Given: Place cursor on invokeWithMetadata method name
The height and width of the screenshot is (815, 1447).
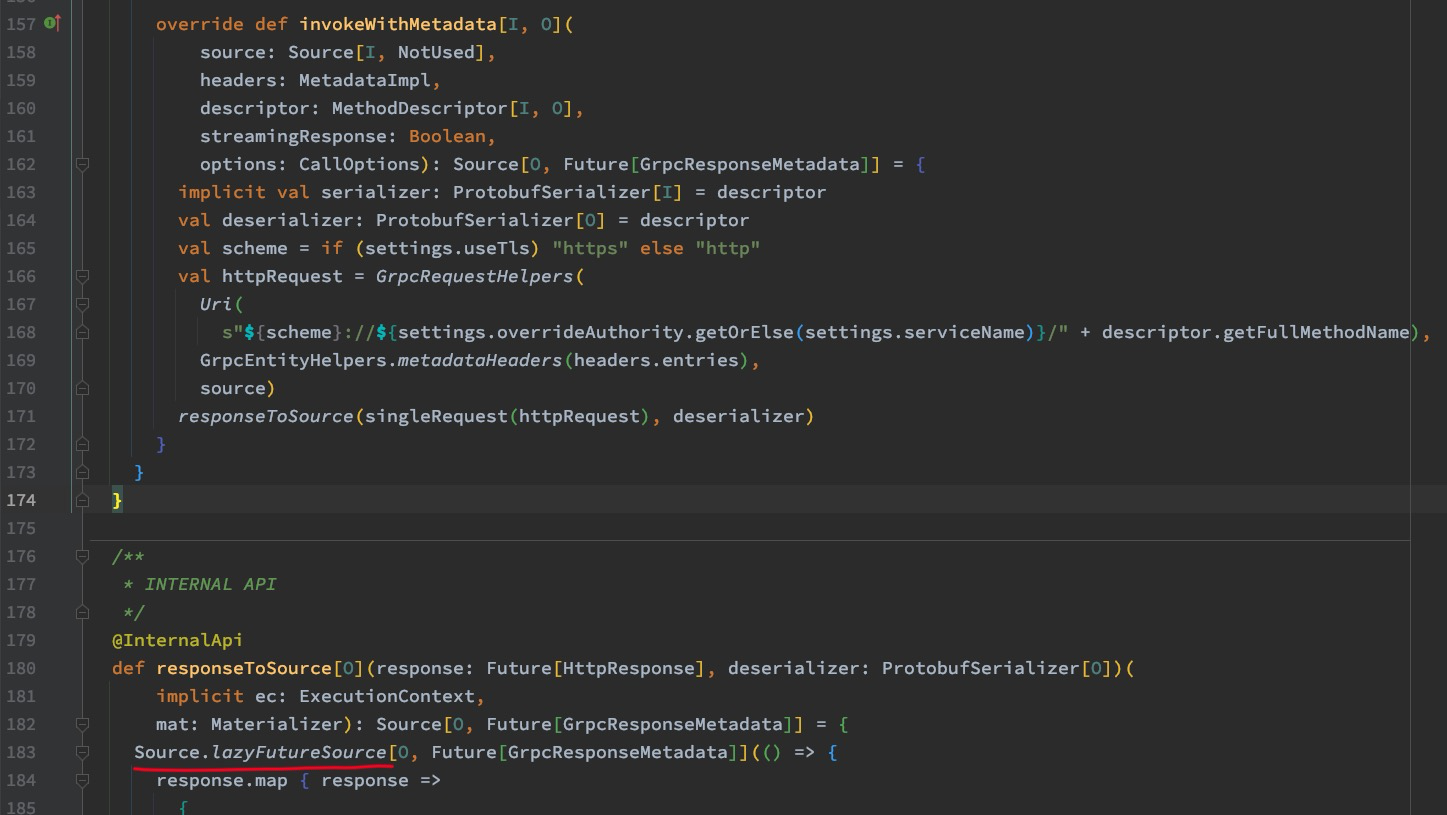Looking at the screenshot, I should click(x=398, y=24).
